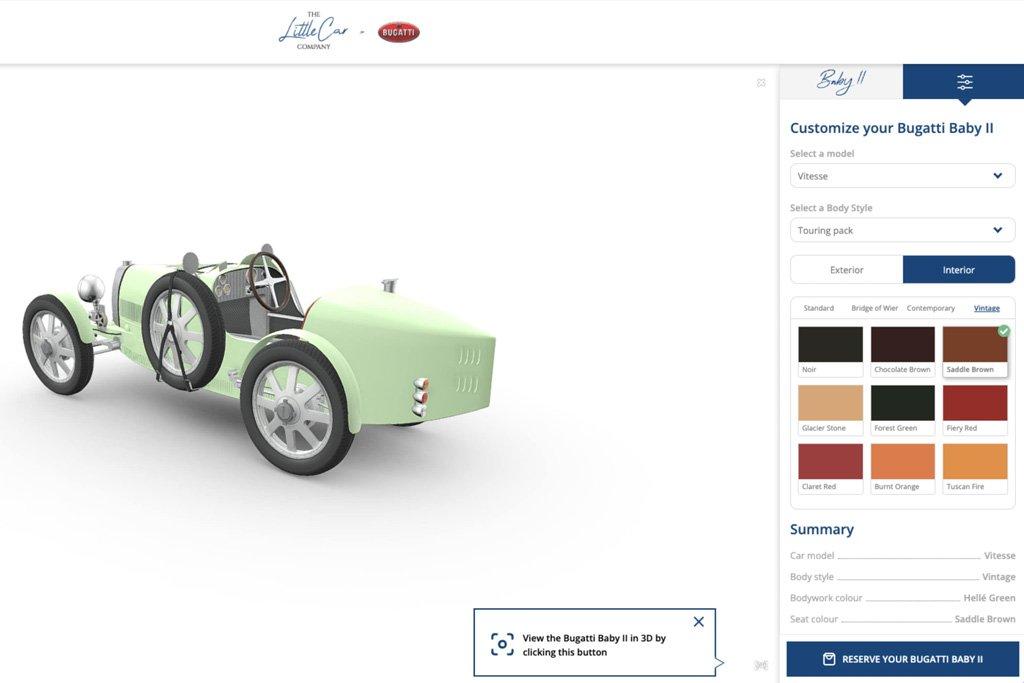Click the 'Vintage' body style value

click(x=999, y=577)
